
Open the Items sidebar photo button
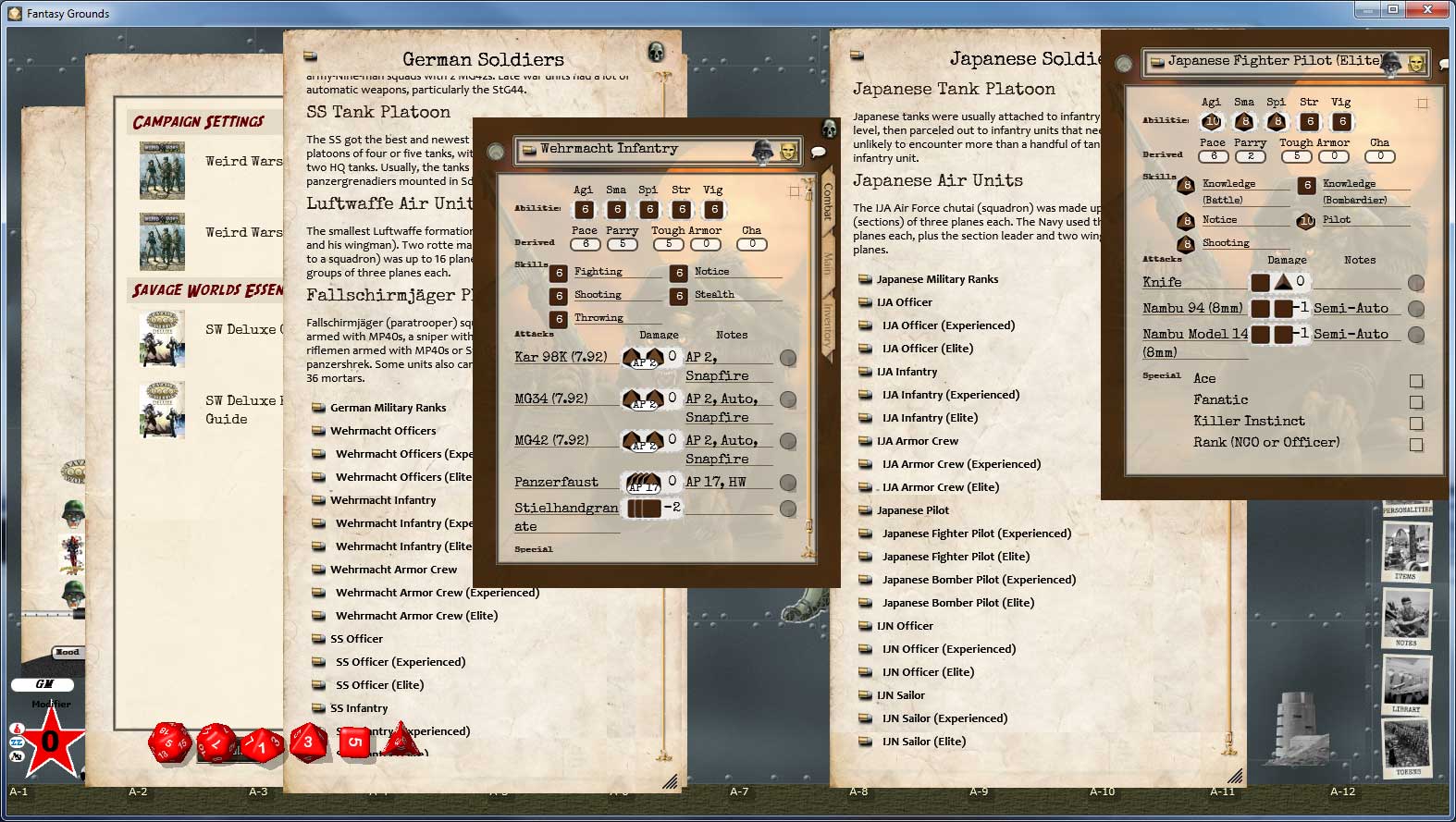click(x=1406, y=552)
